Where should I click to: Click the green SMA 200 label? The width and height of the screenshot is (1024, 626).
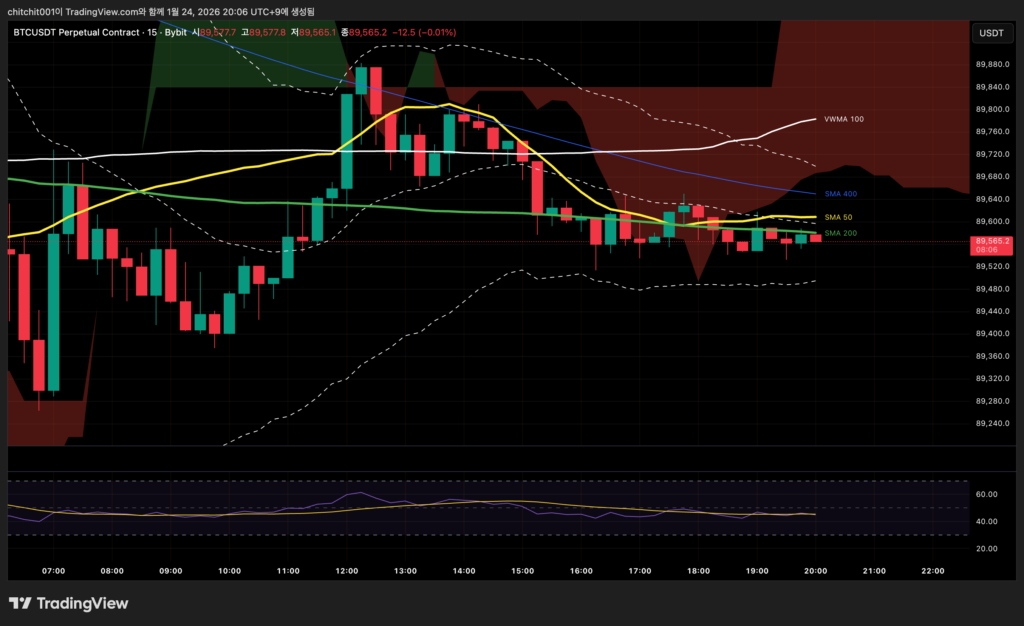[841, 234]
